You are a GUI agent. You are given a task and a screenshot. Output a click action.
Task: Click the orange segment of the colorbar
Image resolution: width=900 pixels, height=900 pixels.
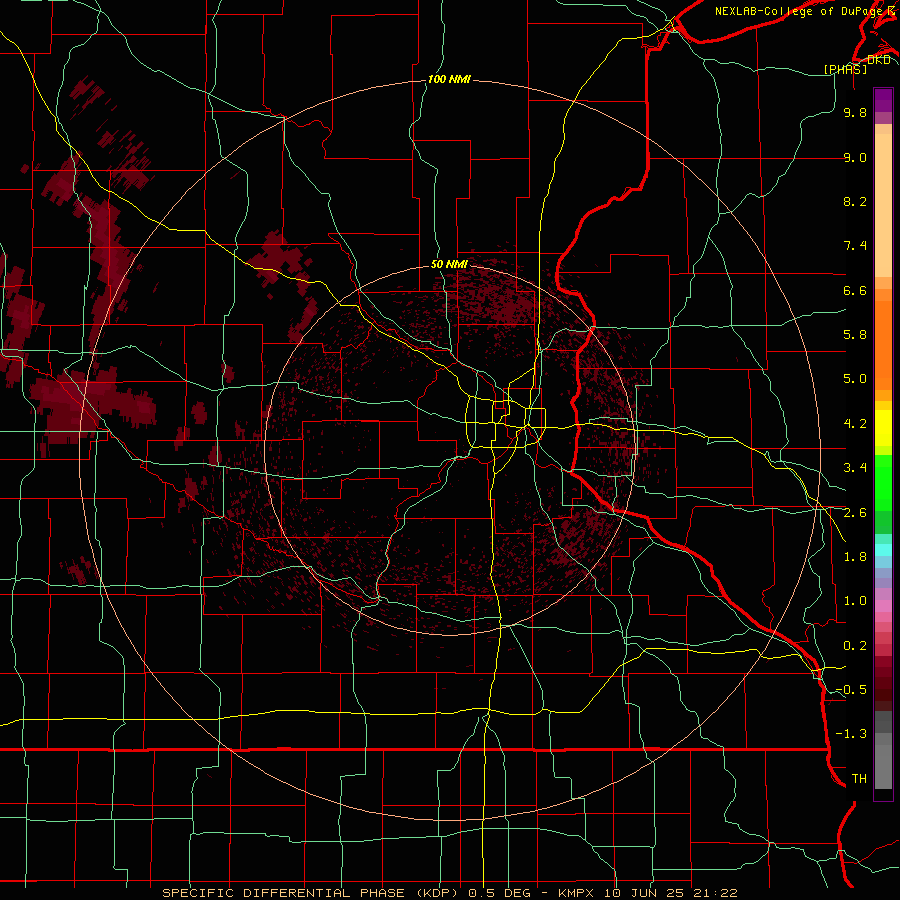pos(883,344)
